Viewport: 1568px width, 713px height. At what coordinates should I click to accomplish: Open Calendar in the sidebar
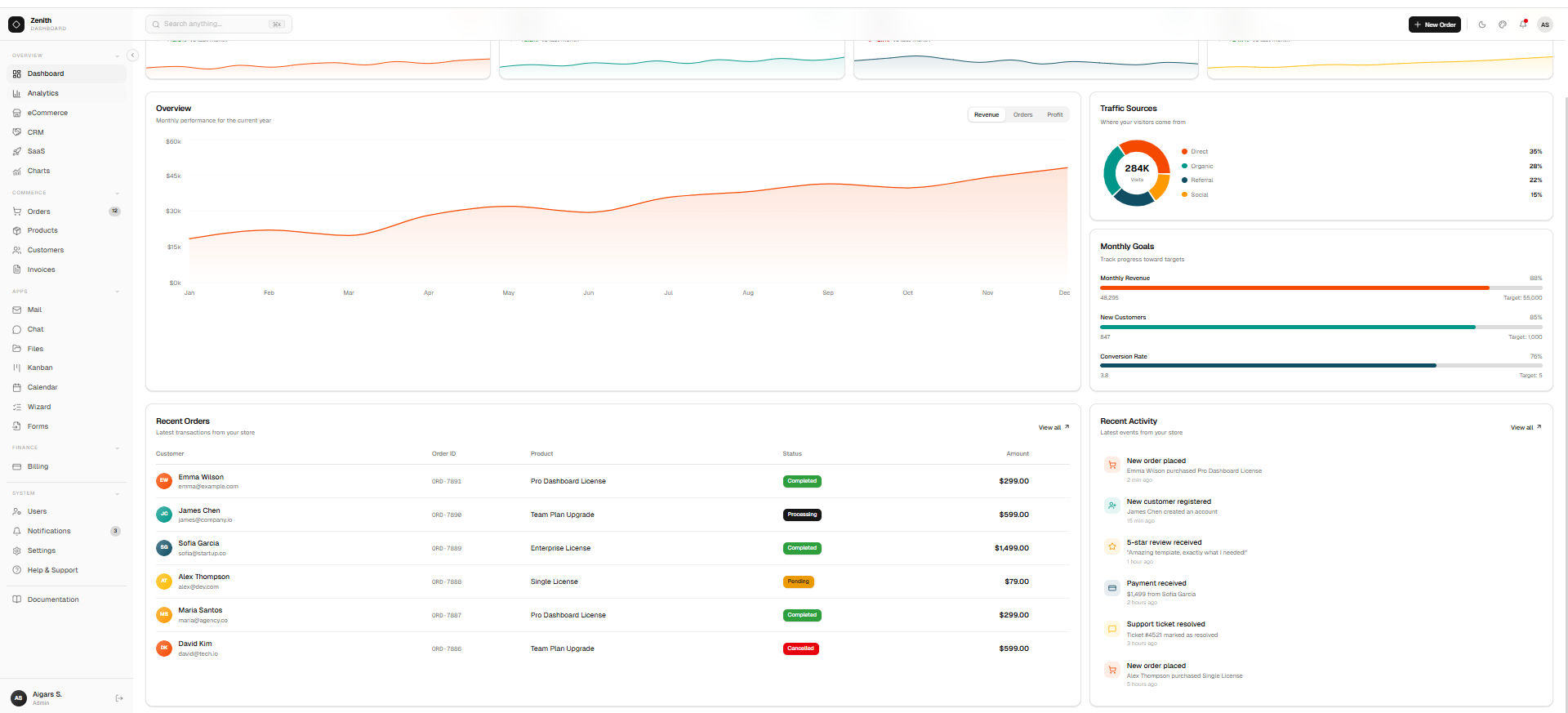click(x=66, y=387)
